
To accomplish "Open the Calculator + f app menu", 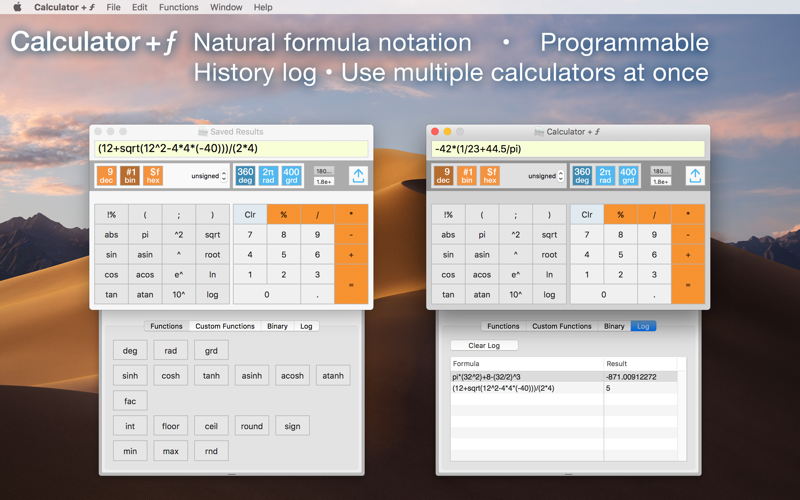I will click(x=65, y=7).
